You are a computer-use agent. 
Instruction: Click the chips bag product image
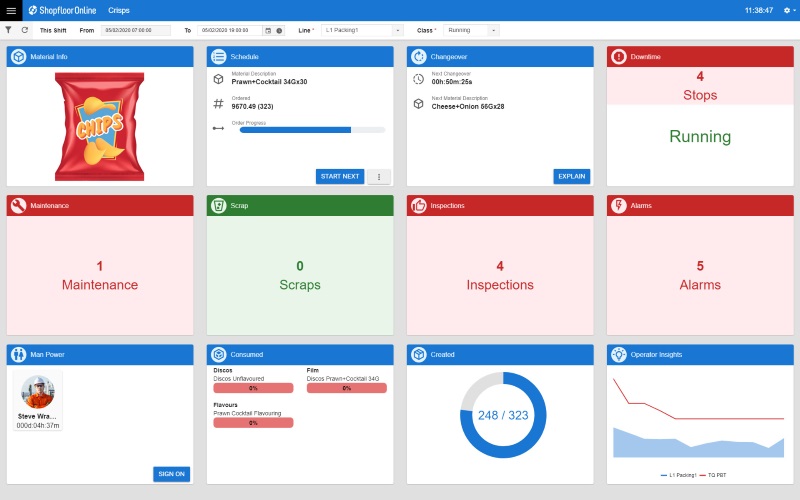tap(99, 127)
